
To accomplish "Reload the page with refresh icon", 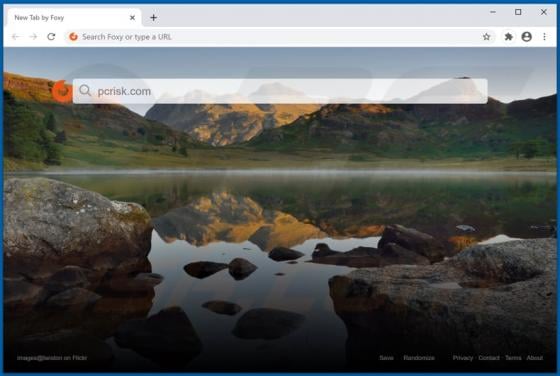I will click(x=51, y=37).
